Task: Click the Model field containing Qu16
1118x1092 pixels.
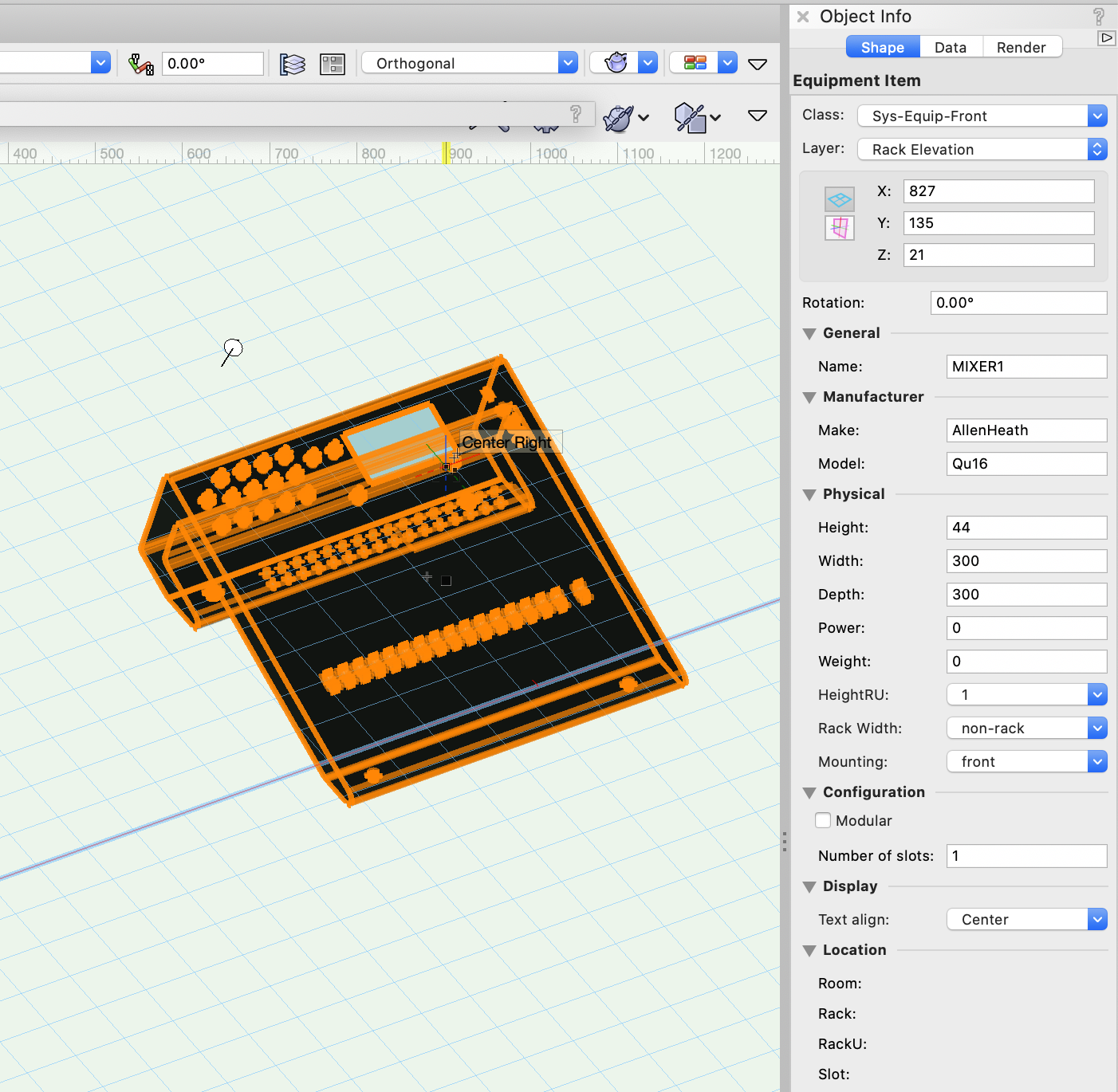Action: 1026,464
